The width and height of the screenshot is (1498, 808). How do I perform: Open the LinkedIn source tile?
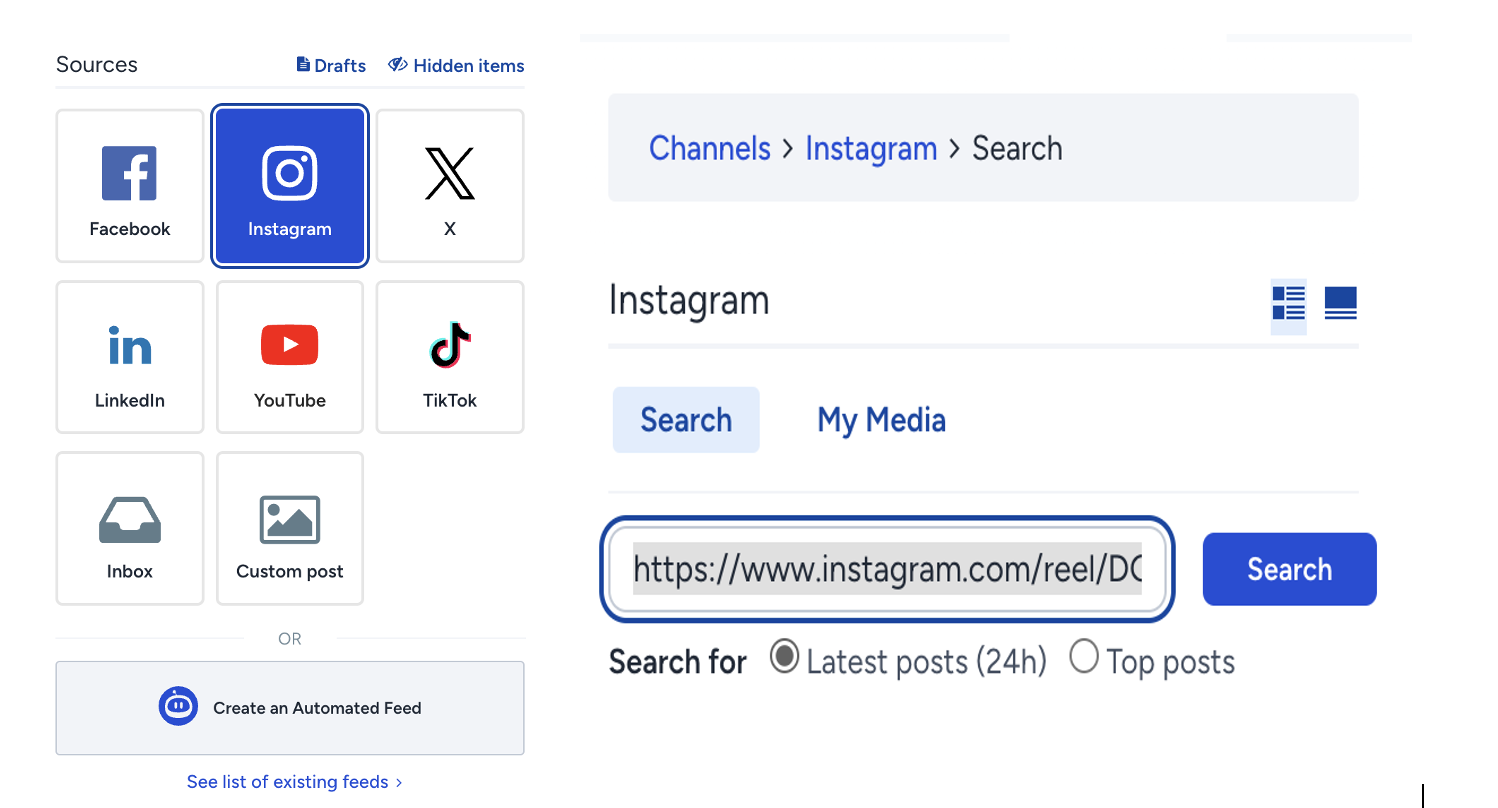(x=130, y=357)
